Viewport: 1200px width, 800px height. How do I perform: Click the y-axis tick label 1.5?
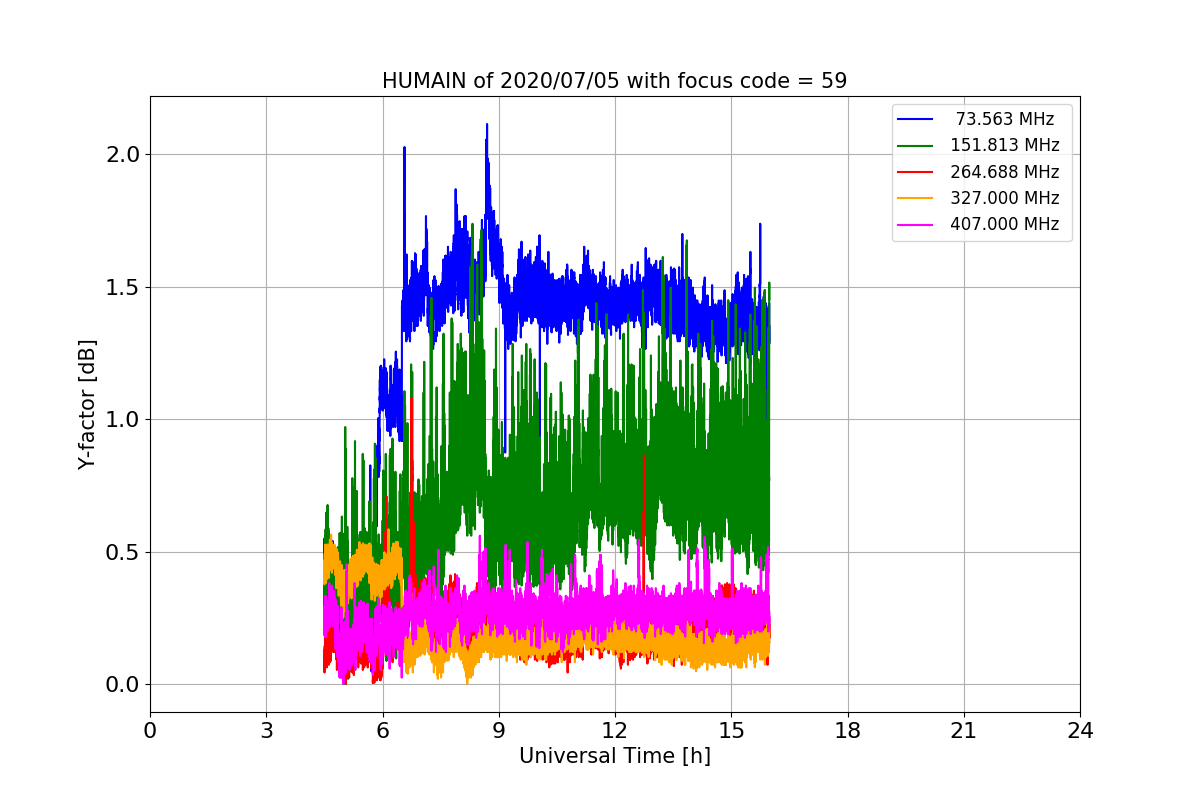(x=124, y=287)
